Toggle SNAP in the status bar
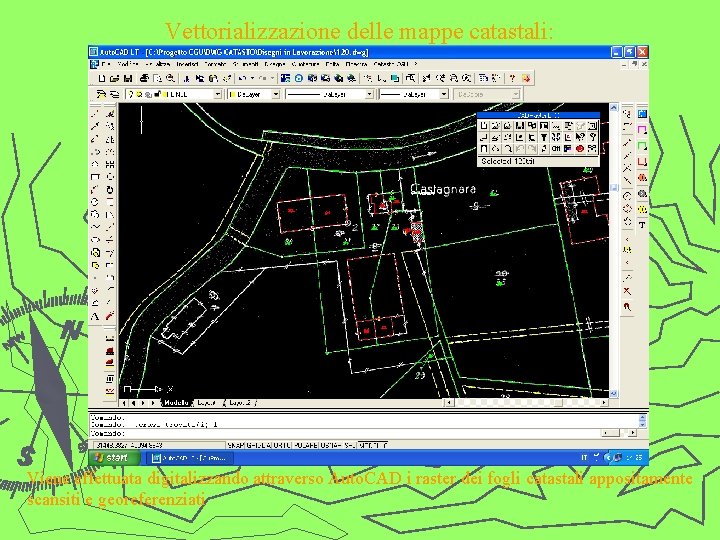Screen dimensions: 720x540 (x=236, y=445)
